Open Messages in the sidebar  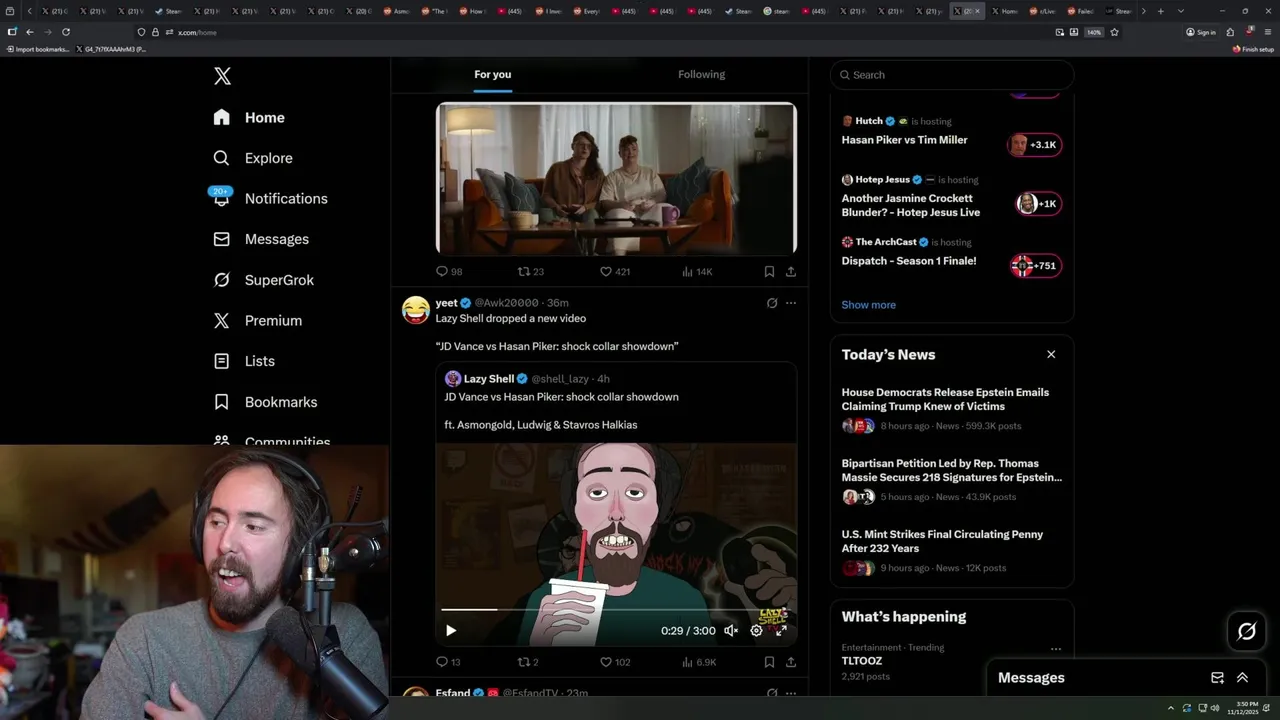(x=262, y=239)
